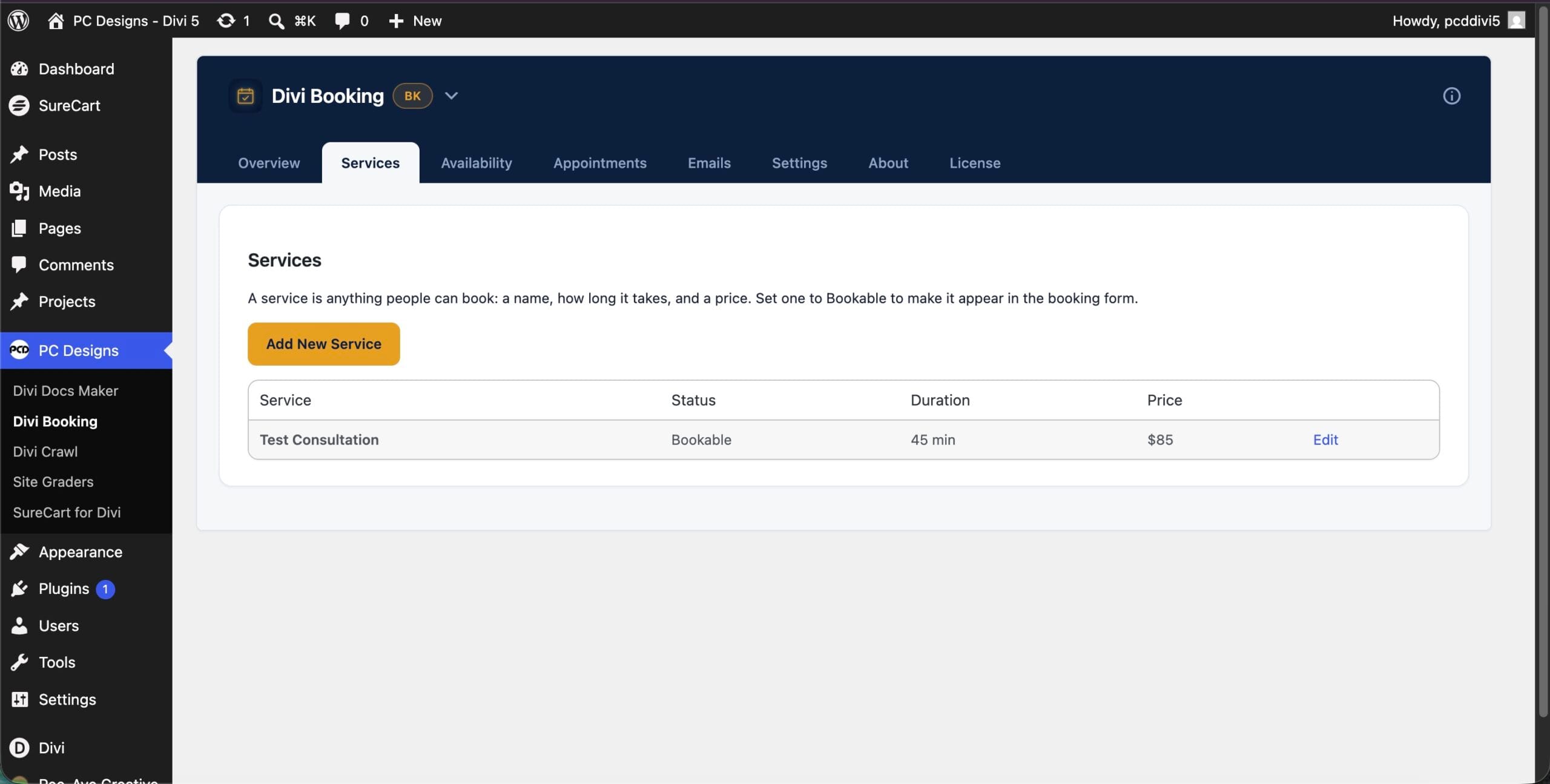This screenshot has height=784, width=1550.
Task: Click the Dashboard gauge icon
Action: 19,69
